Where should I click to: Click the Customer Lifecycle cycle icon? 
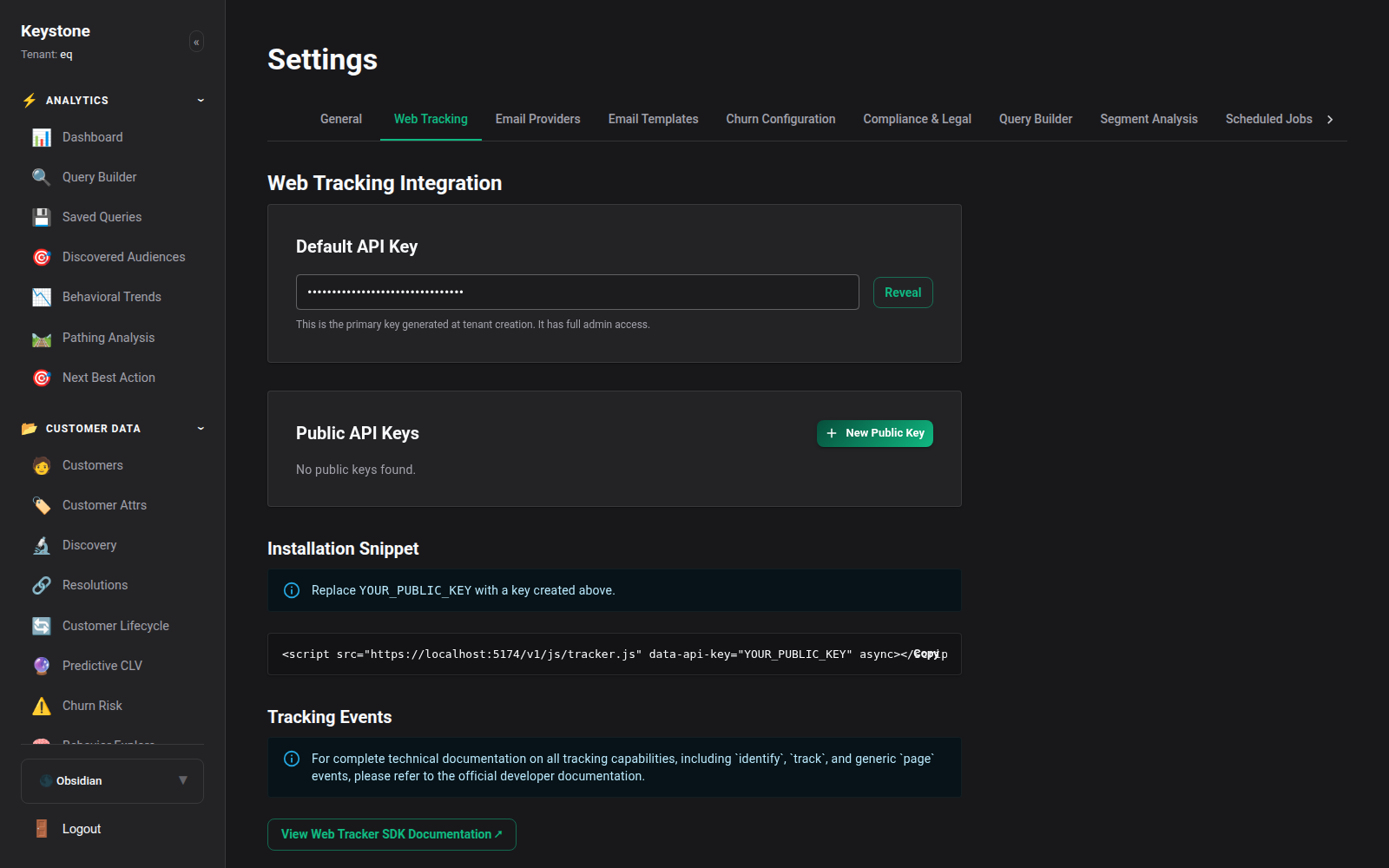[x=42, y=626]
